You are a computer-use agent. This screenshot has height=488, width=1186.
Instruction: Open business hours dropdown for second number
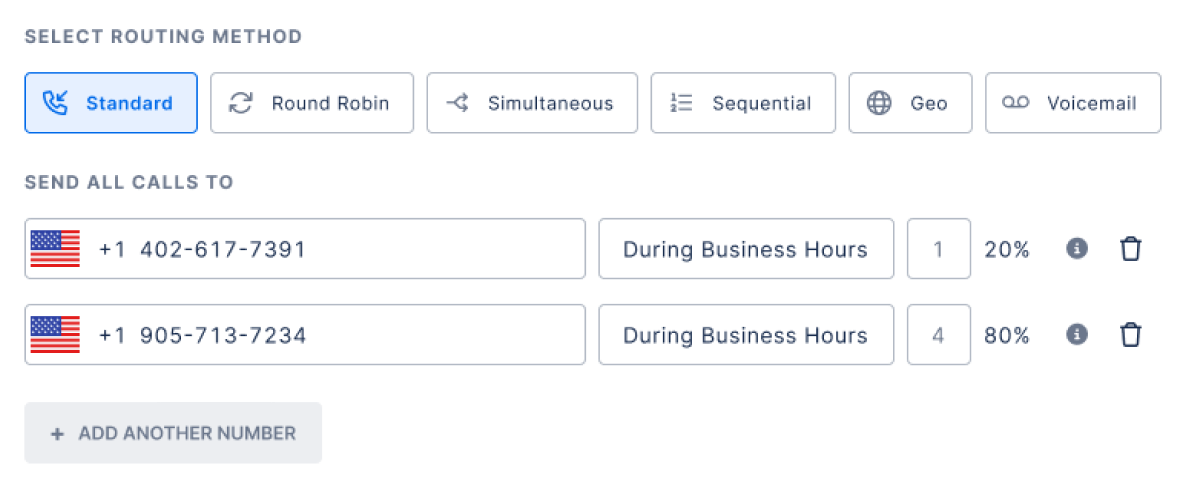point(746,334)
